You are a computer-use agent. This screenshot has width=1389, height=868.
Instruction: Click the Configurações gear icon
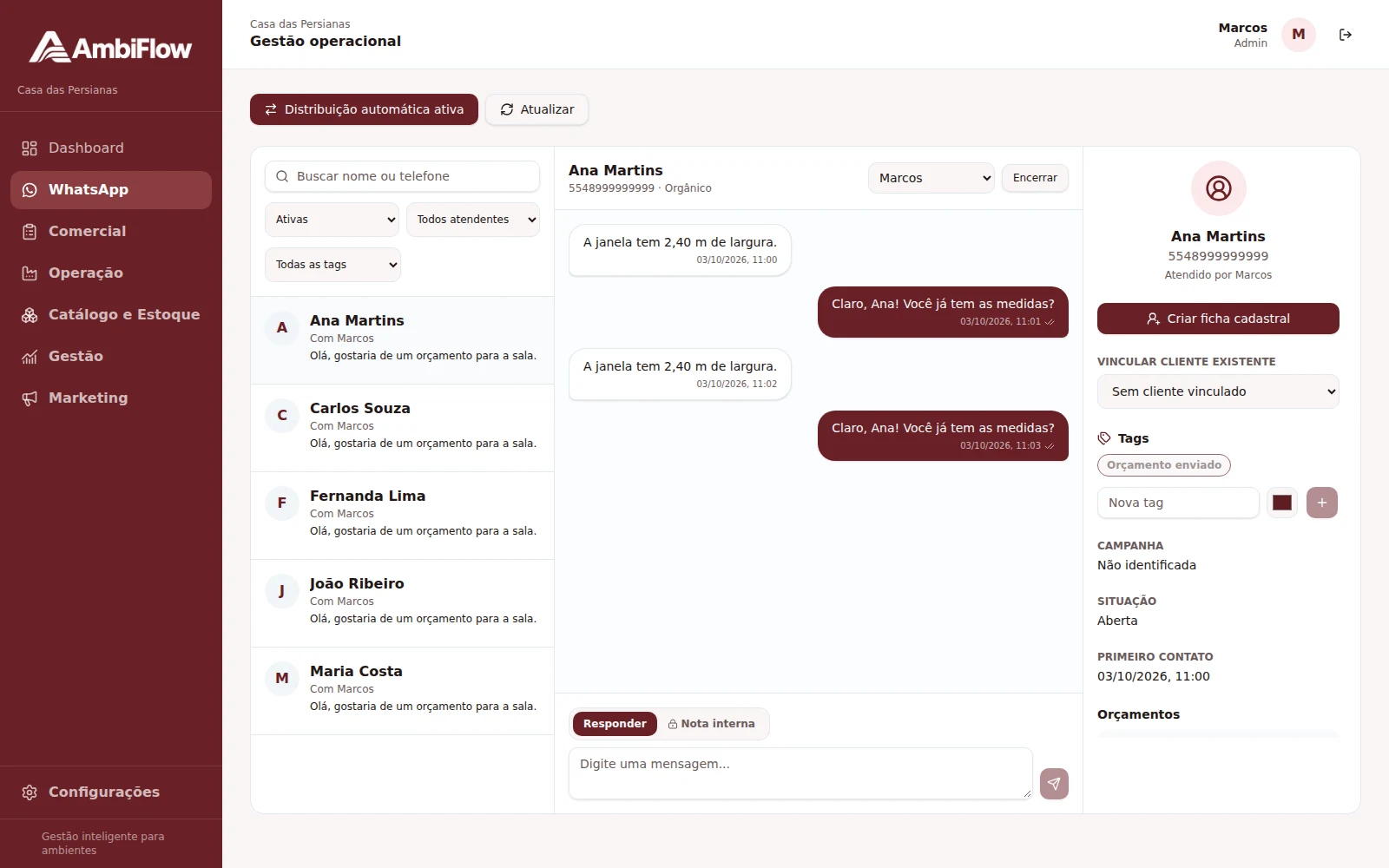30,792
